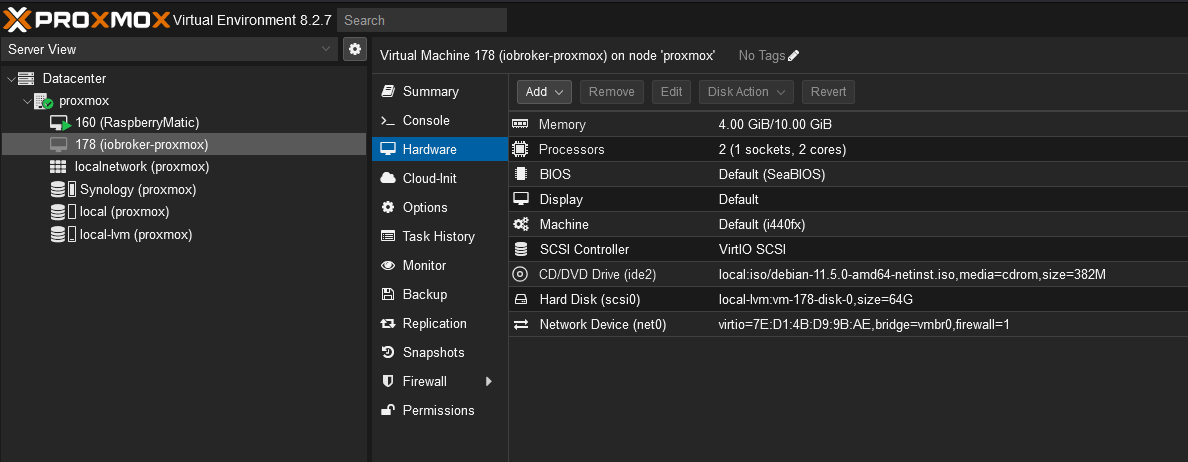Open the Disk Action dropdown
The width and height of the screenshot is (1188, 462).
tap(746, 92)
